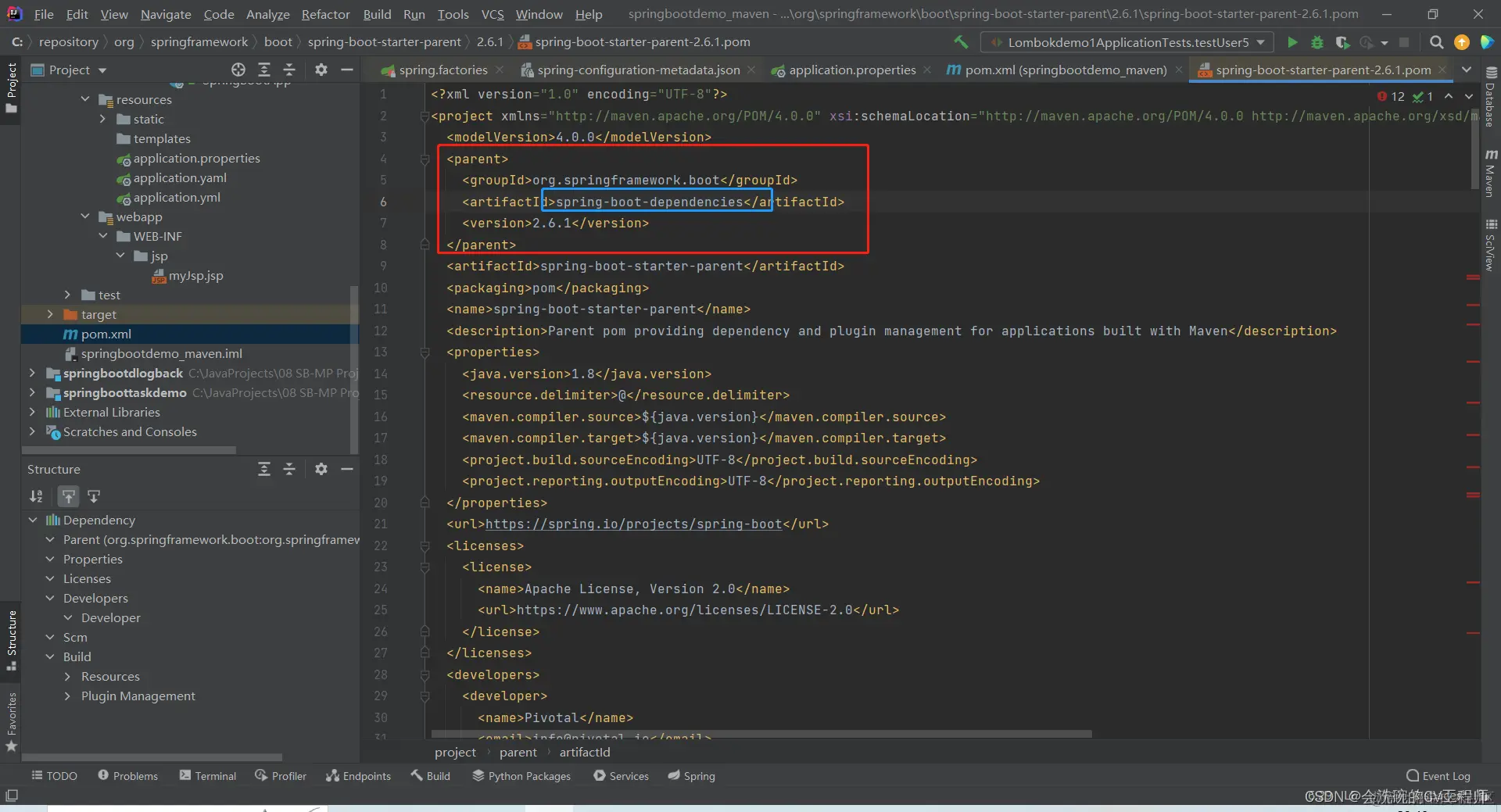Toggle the Favorites side stripe button
Image resolution: width=1501 pixels, height=812 pixels.
pyautogui.click(x=11, y=722)
